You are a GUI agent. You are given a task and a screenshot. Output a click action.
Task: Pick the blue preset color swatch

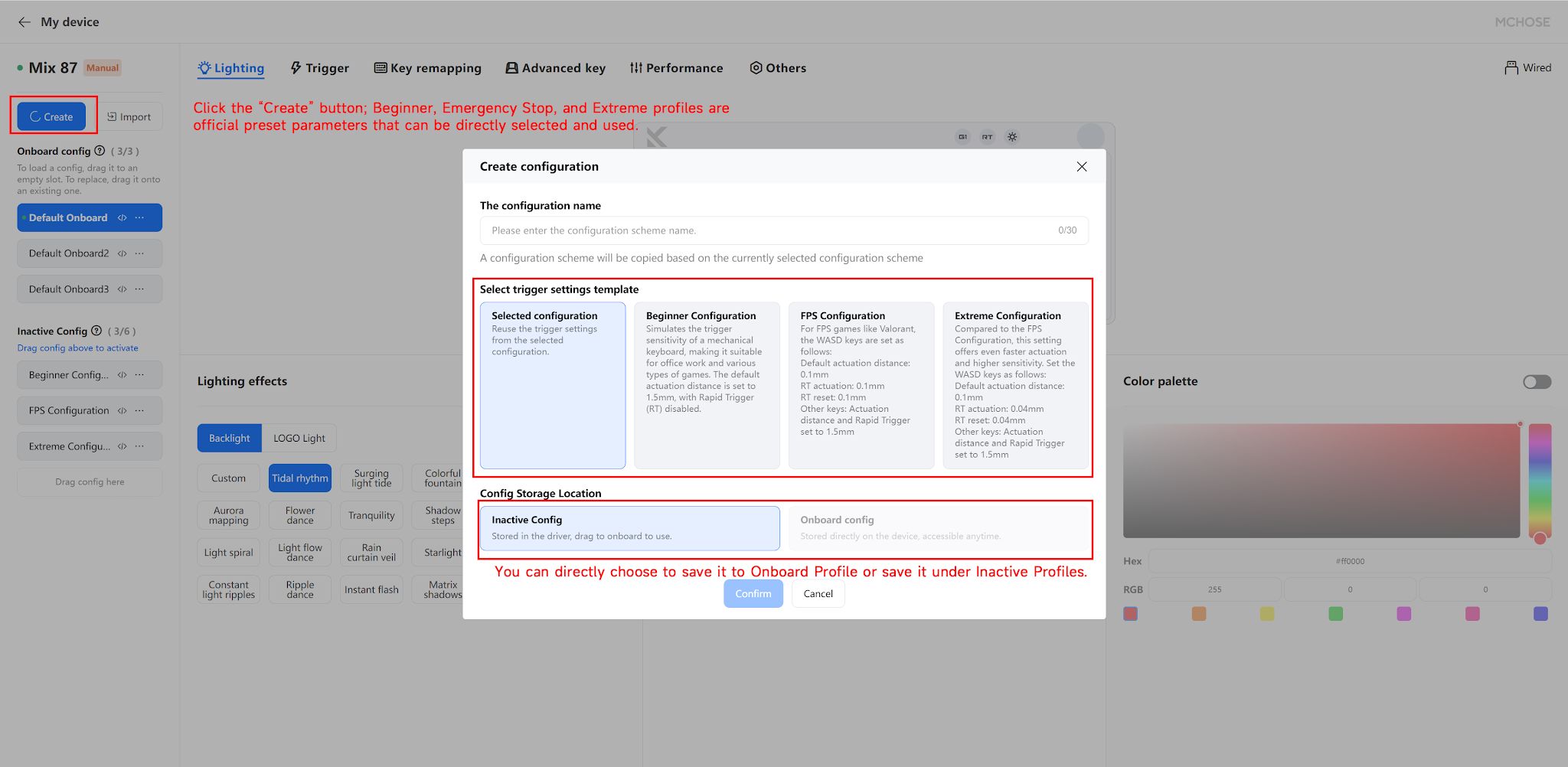coord(1541,614)
